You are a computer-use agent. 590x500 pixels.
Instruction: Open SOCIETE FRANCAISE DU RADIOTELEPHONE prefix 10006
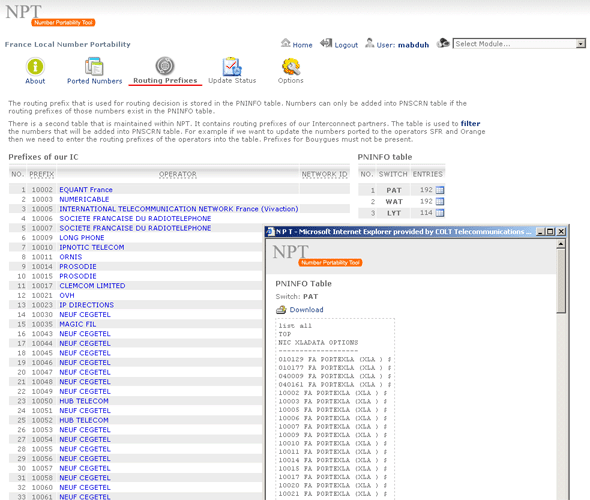tap(135, 219)
